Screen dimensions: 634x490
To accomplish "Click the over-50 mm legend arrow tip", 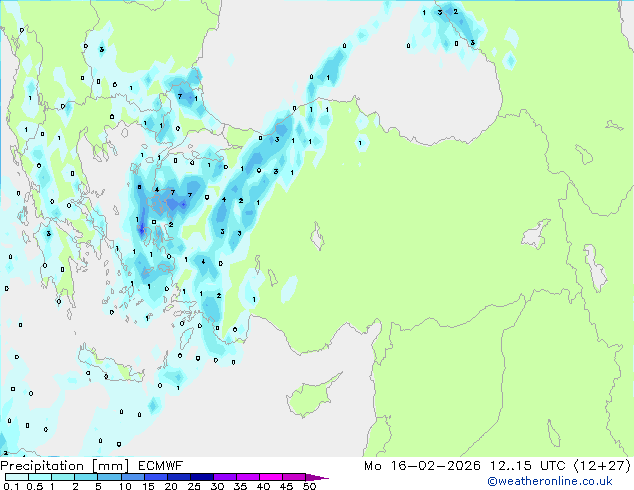I will coord(317,477).
